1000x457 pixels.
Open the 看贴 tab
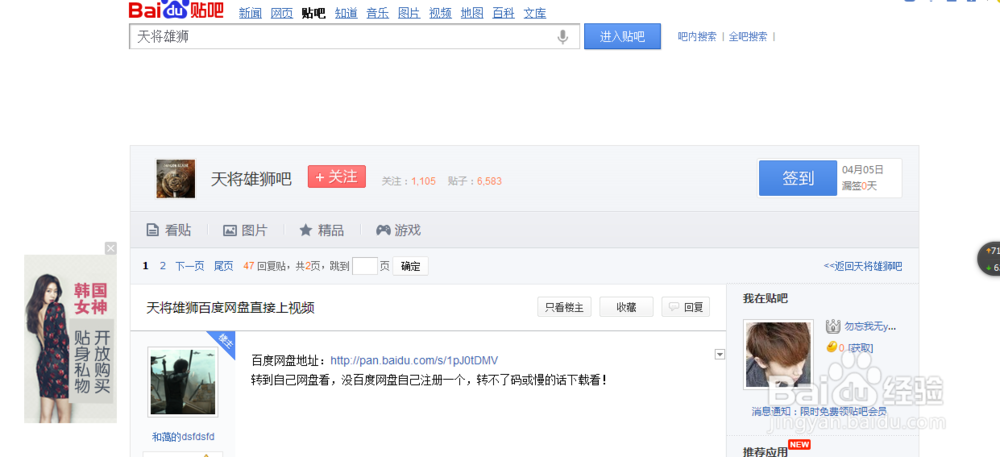(169, 230)
